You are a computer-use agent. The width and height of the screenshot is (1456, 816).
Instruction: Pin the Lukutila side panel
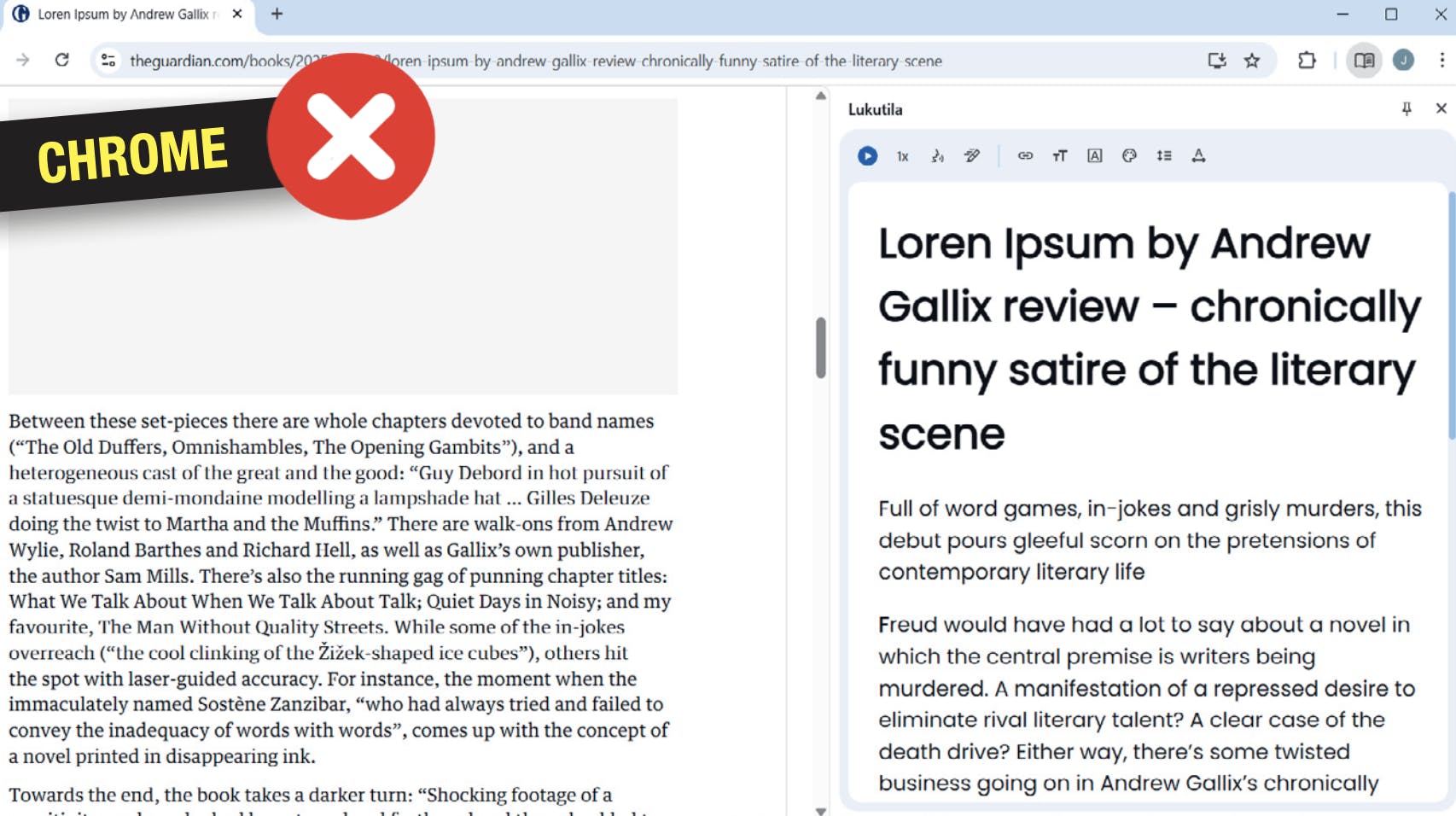(1406, 108)
